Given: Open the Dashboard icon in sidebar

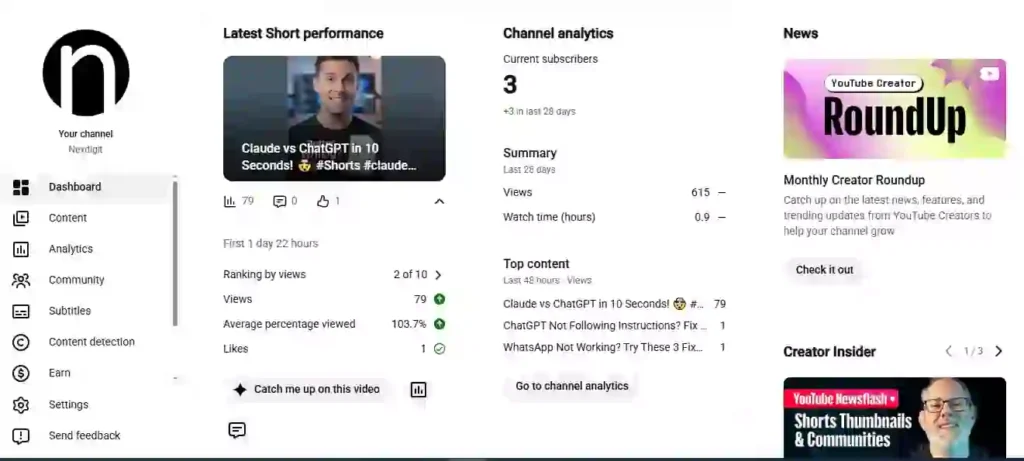Looking at the screenshot, I should [21, 187].
